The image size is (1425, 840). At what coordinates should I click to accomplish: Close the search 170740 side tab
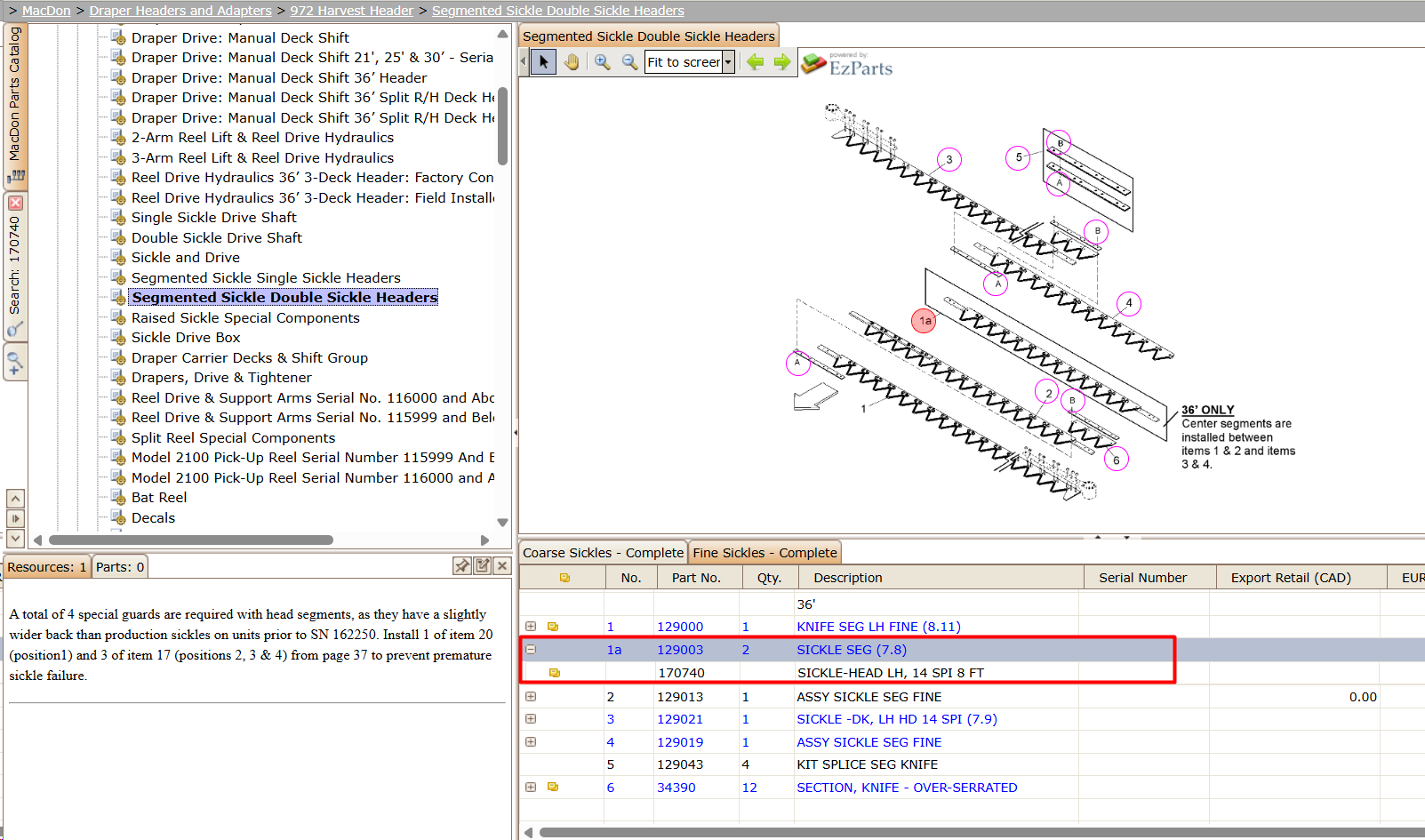[15, 203]
